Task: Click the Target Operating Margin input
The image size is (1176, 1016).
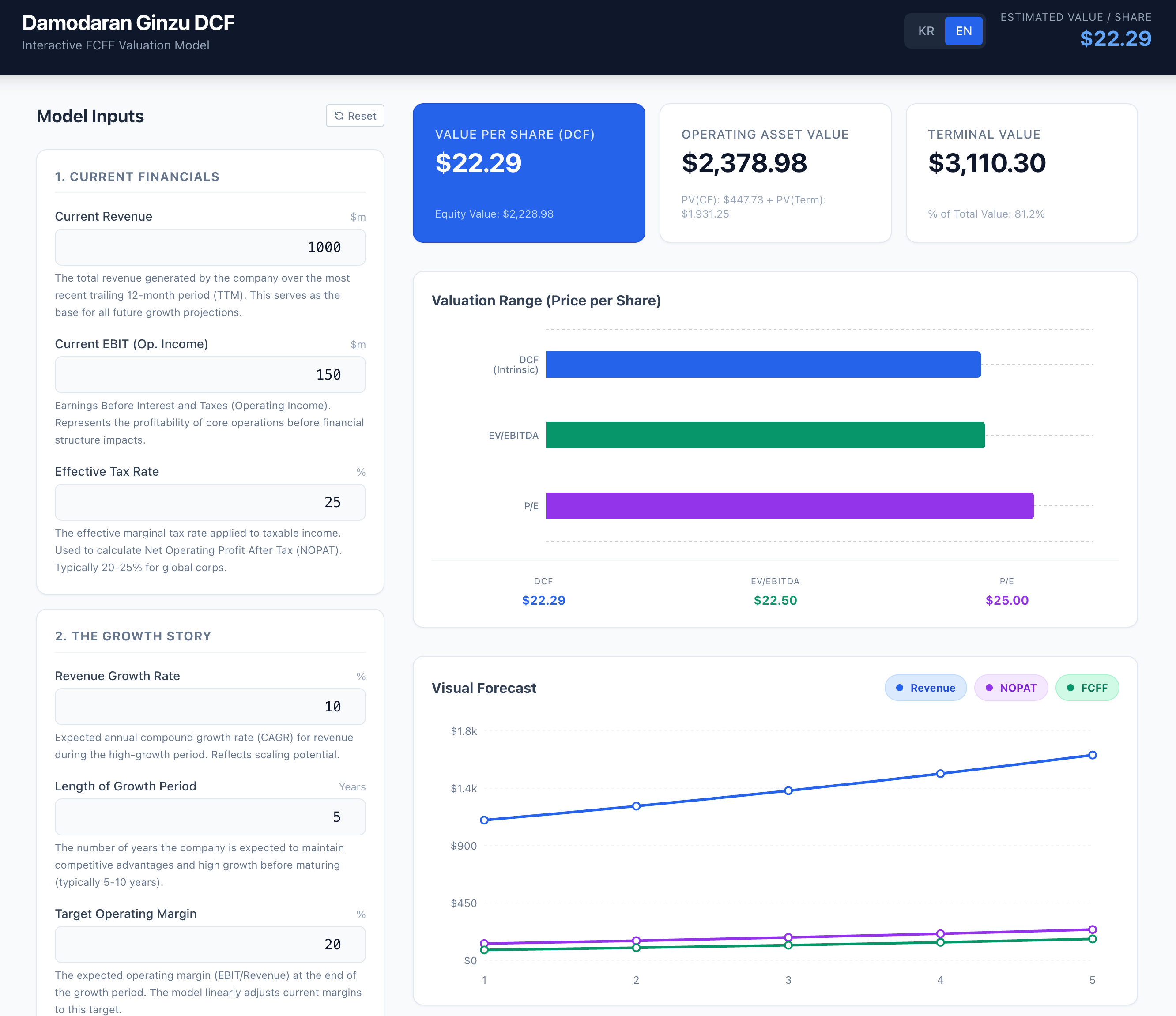Action: pos(210,945)
